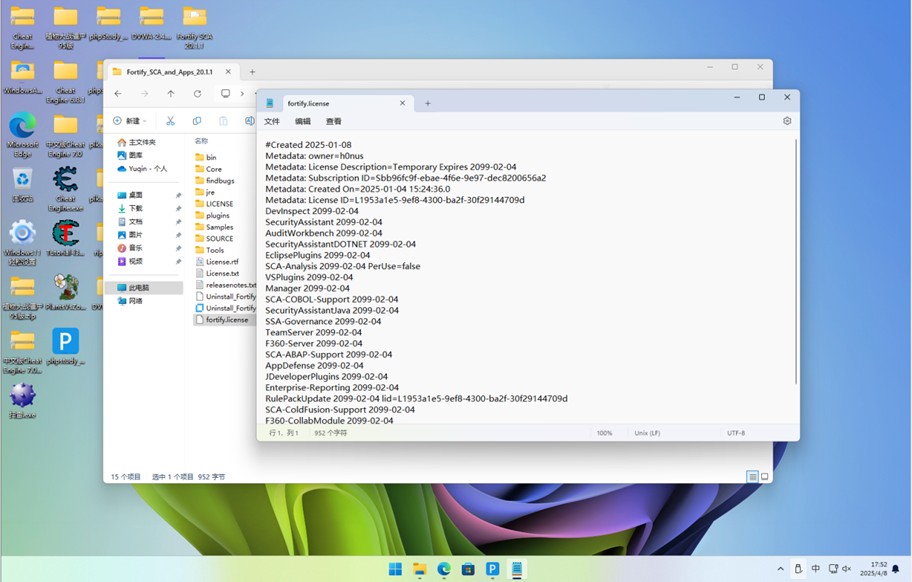Add a new File Explorer tab
This screenshot has height=582, width=912.
[x=252, y=72]
